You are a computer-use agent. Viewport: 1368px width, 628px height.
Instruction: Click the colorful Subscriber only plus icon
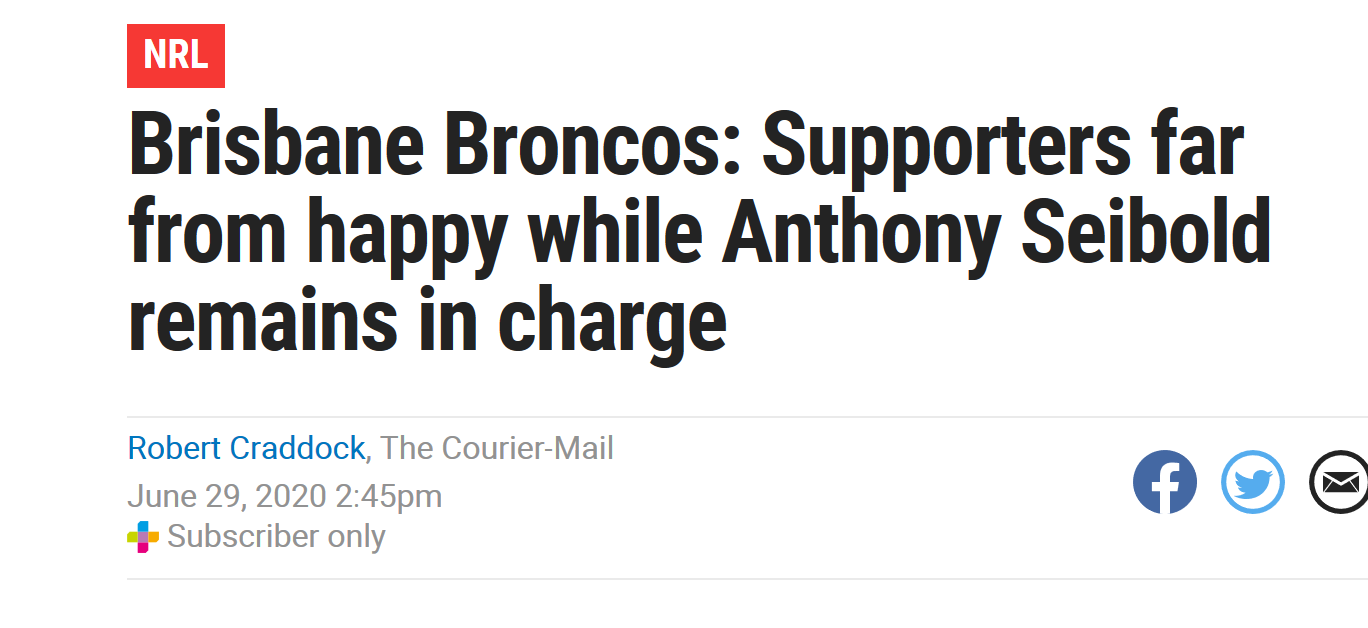pos(143,537)
